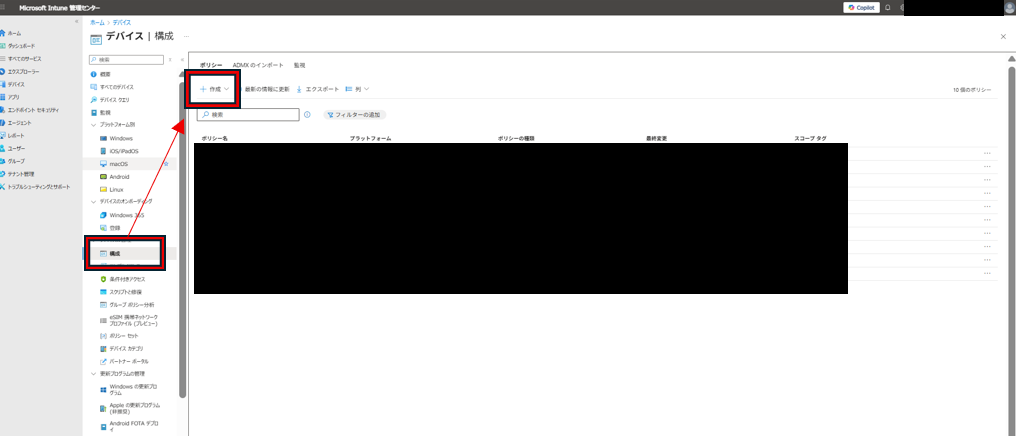
Task: Click the フィルターの追加 button
Action: pyautogui.click(x=352, y=115)
